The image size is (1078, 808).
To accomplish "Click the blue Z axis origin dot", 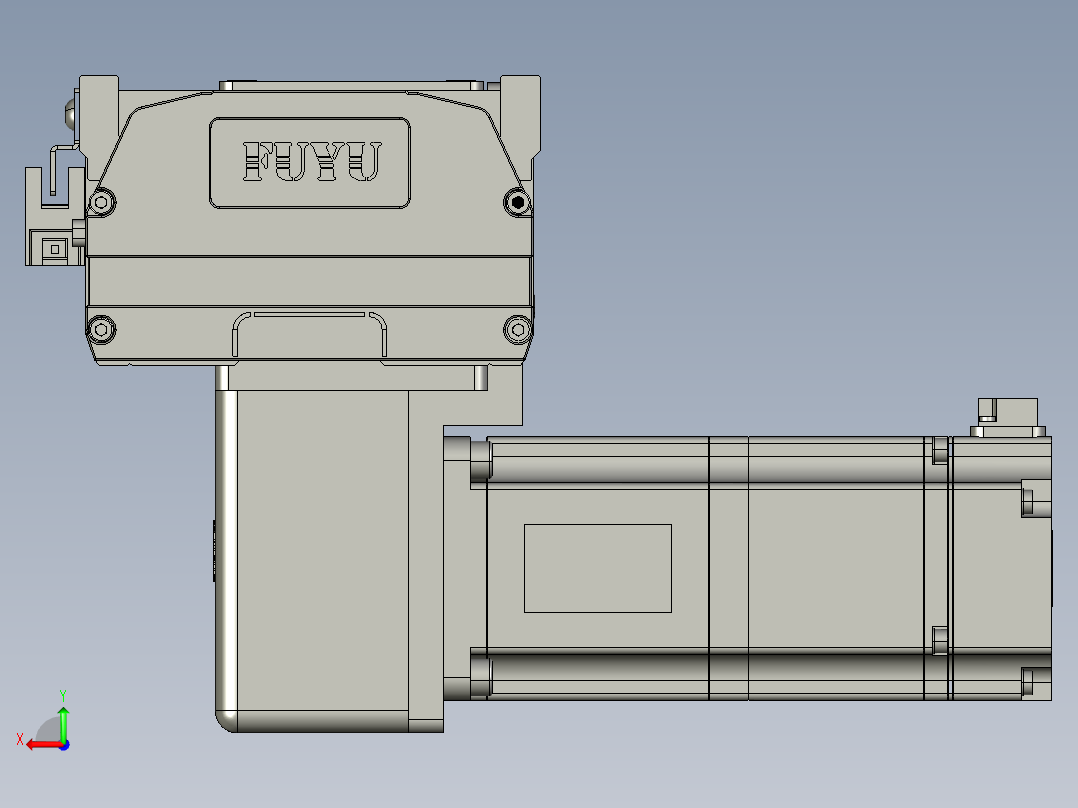I will [65, 745].
